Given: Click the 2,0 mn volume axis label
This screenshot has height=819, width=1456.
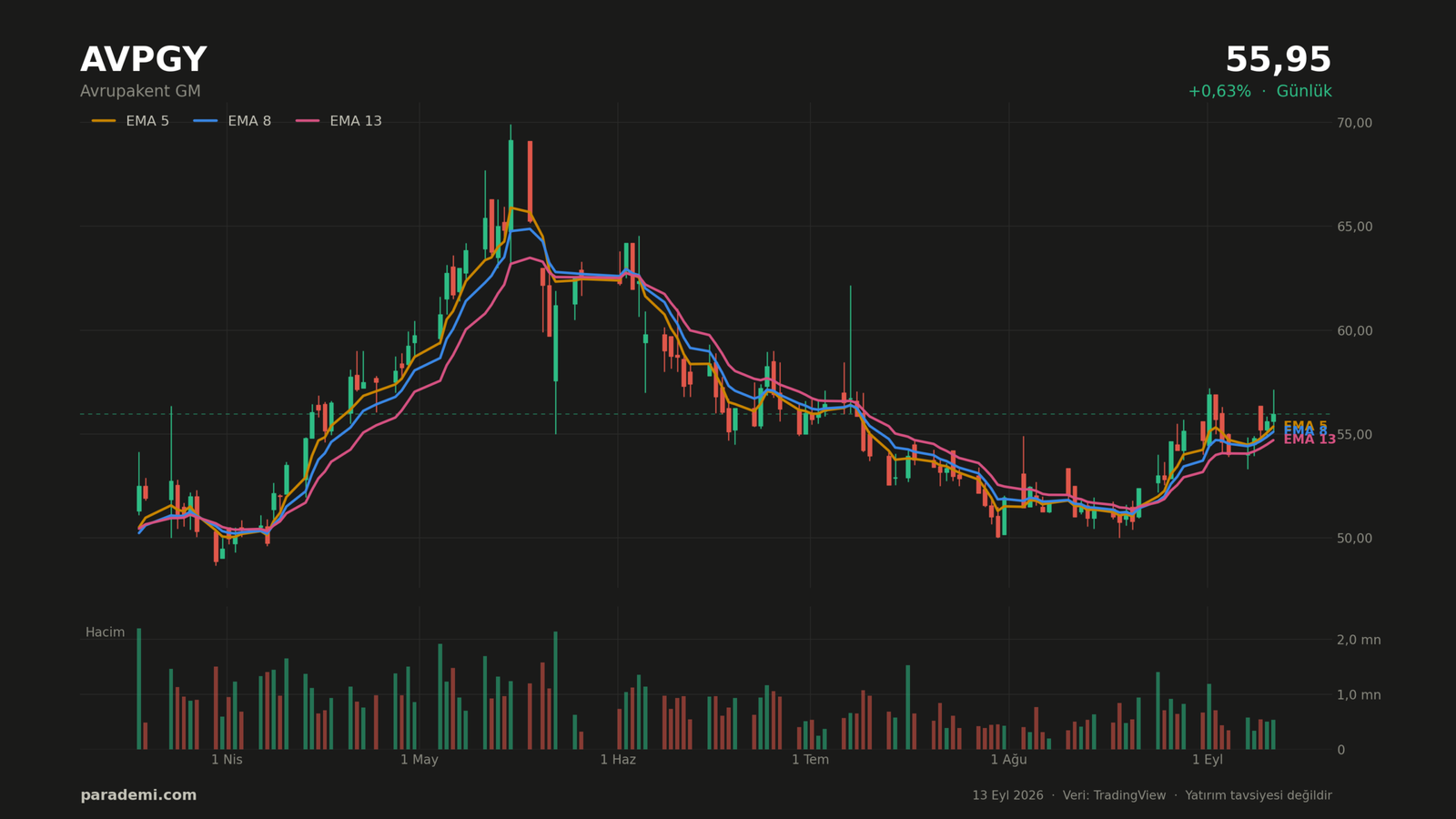Looking at the screenshot, I should click(1359, 640).
